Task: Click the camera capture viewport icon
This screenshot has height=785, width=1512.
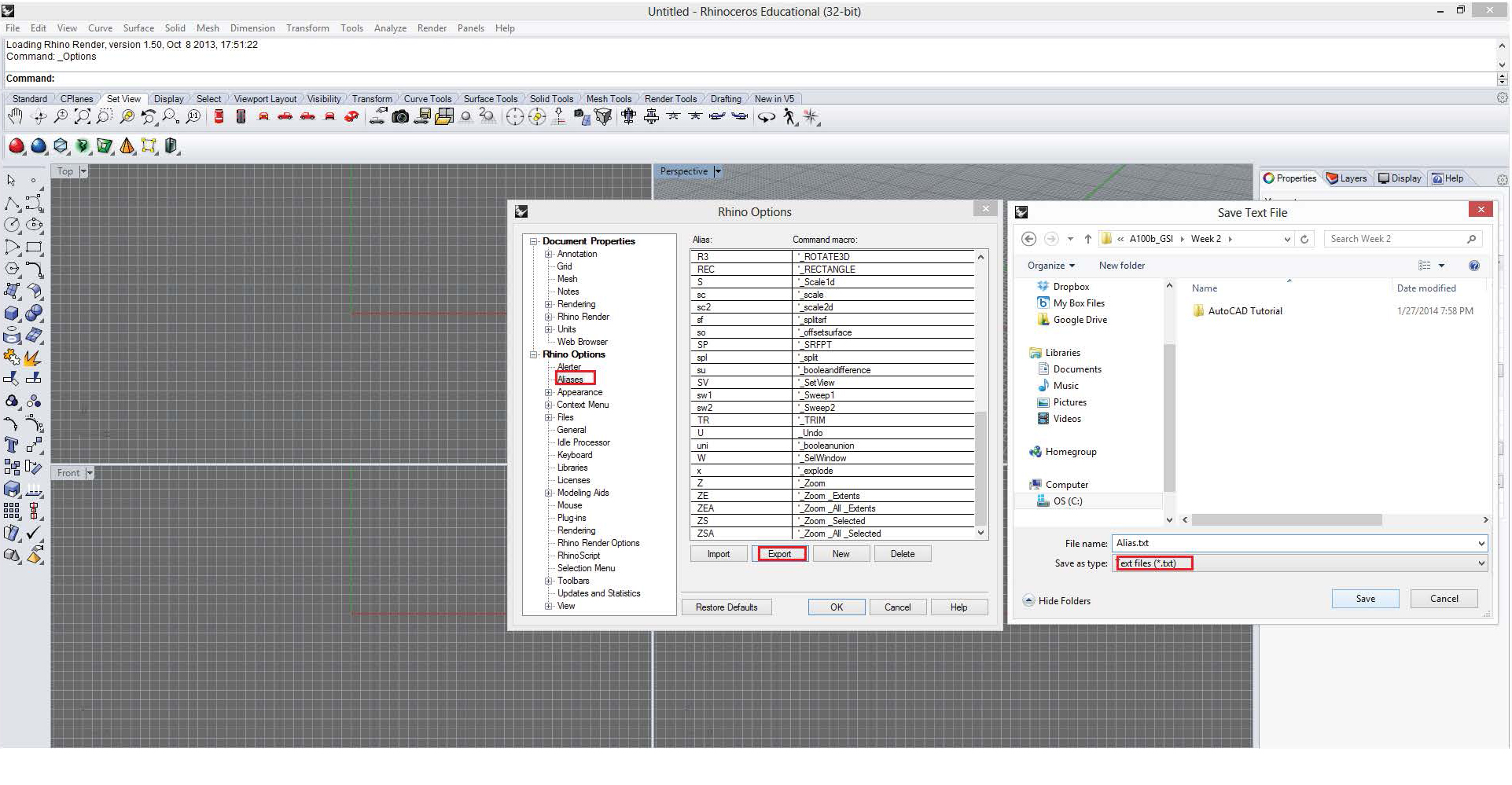Action: pos(400,117)
